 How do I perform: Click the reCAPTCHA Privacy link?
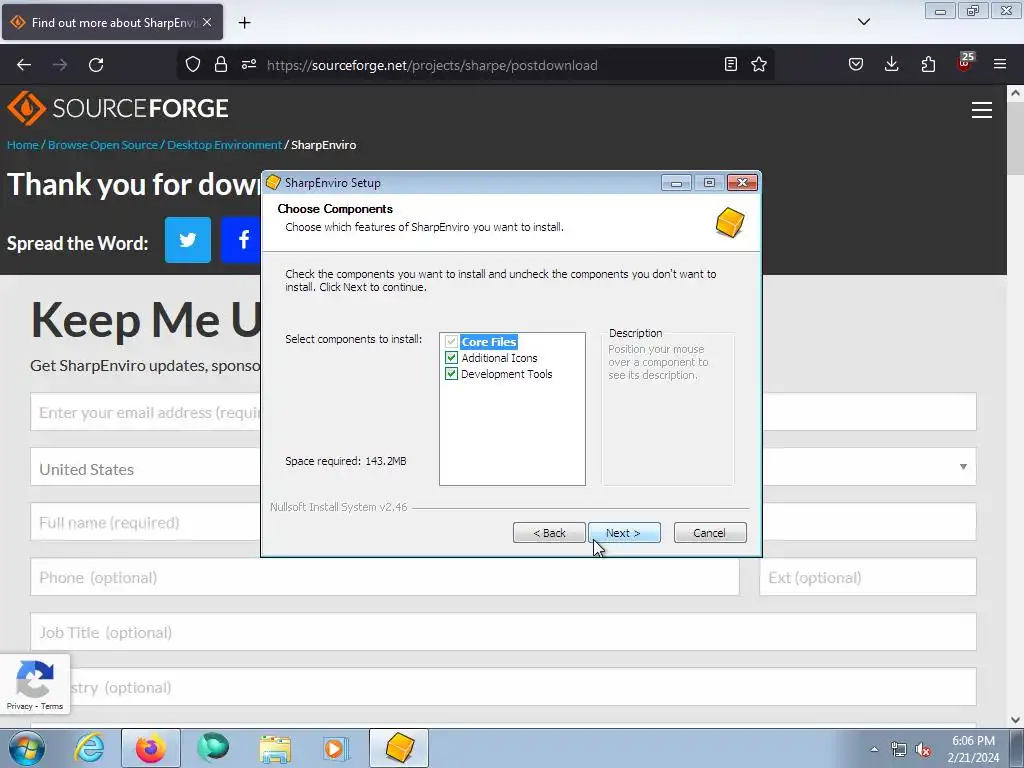tap(19, 706)
